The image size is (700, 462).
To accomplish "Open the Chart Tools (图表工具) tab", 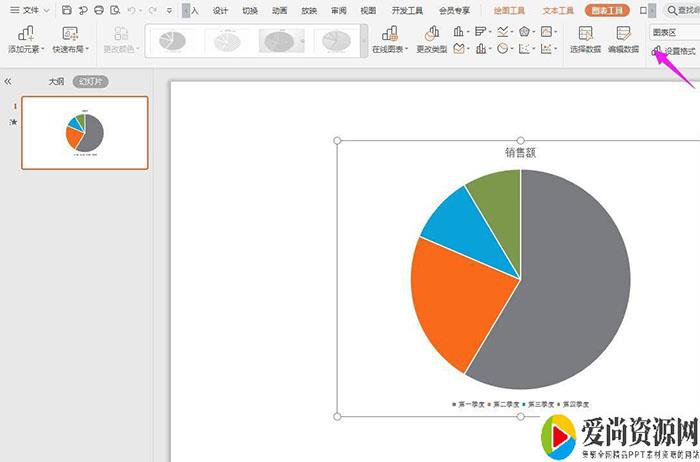I will click(608, 11).
